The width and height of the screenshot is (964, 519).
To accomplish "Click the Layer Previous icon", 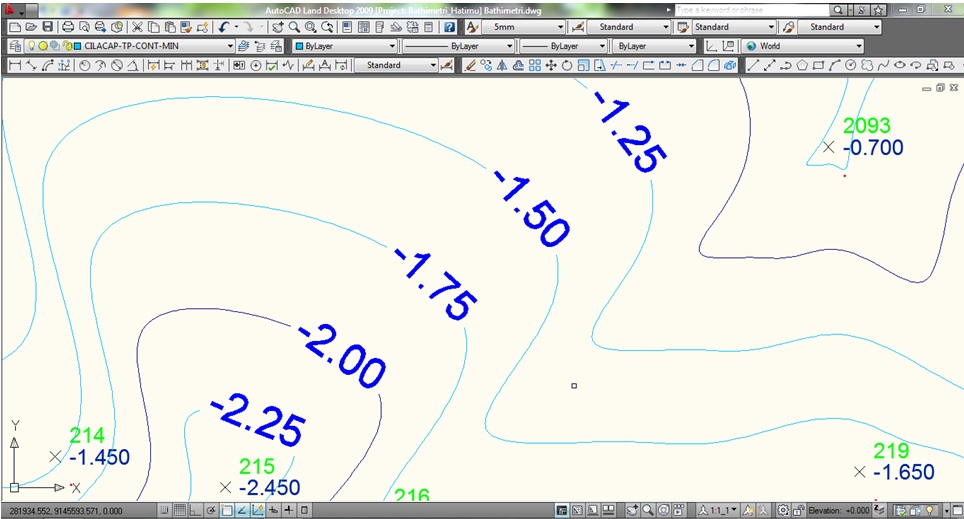I will click(259, 46).
